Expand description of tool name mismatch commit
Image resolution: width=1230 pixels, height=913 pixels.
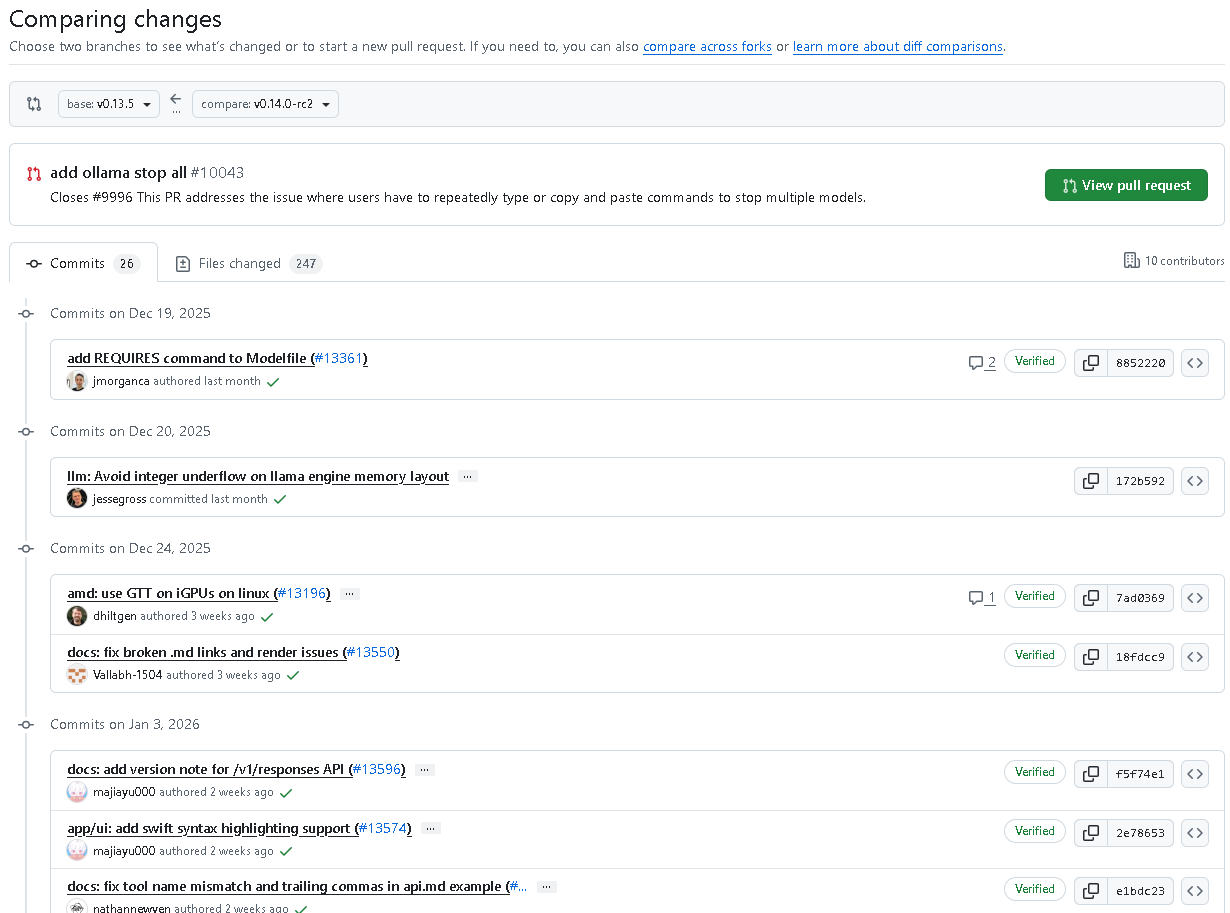pos(547,887)
